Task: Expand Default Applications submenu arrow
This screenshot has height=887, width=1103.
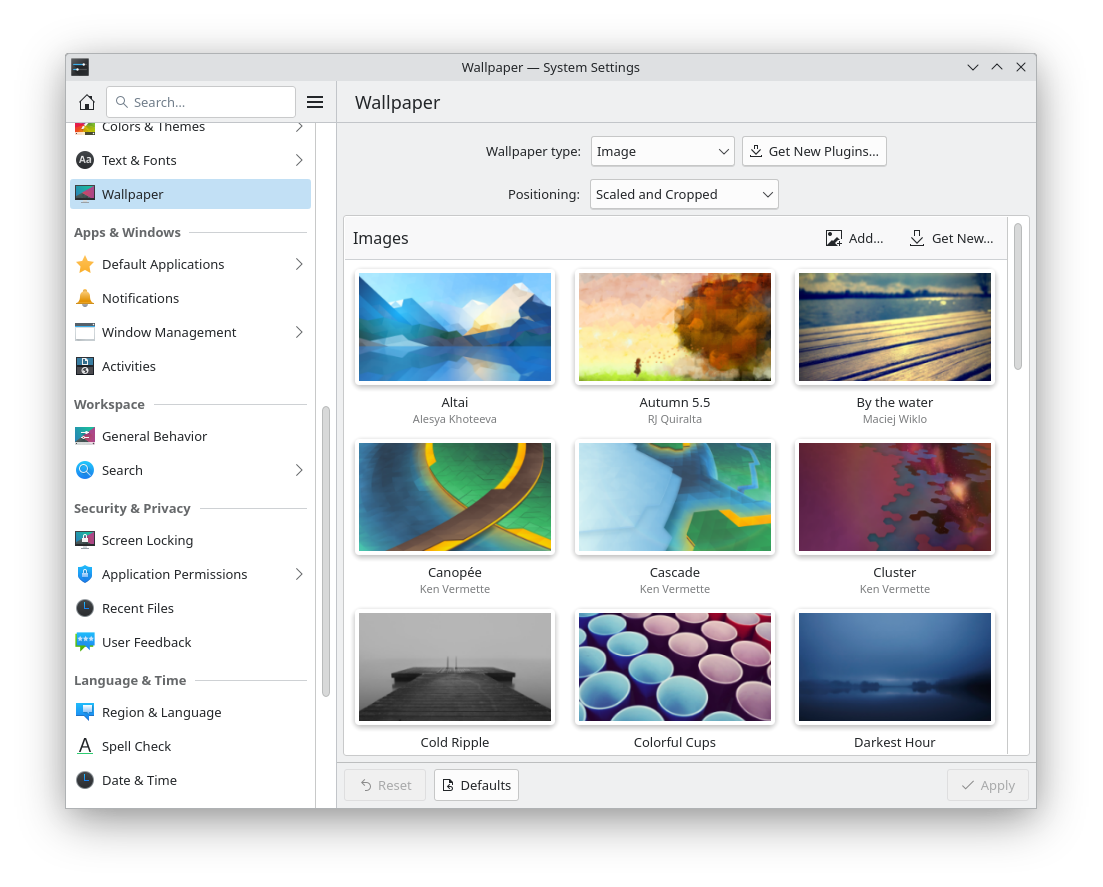Action: pyautogui.click(x=299, y=264)
